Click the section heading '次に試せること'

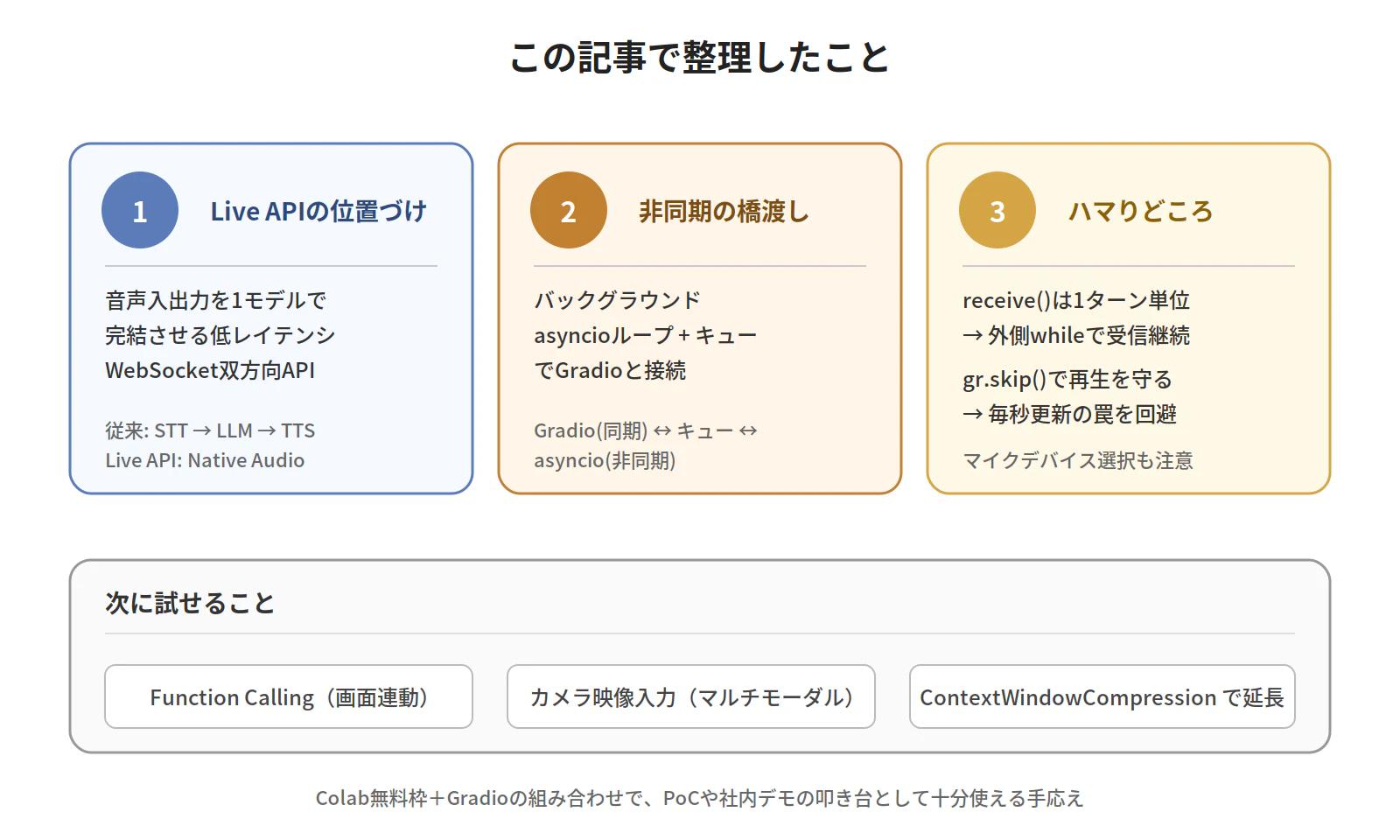coord(190,603)
